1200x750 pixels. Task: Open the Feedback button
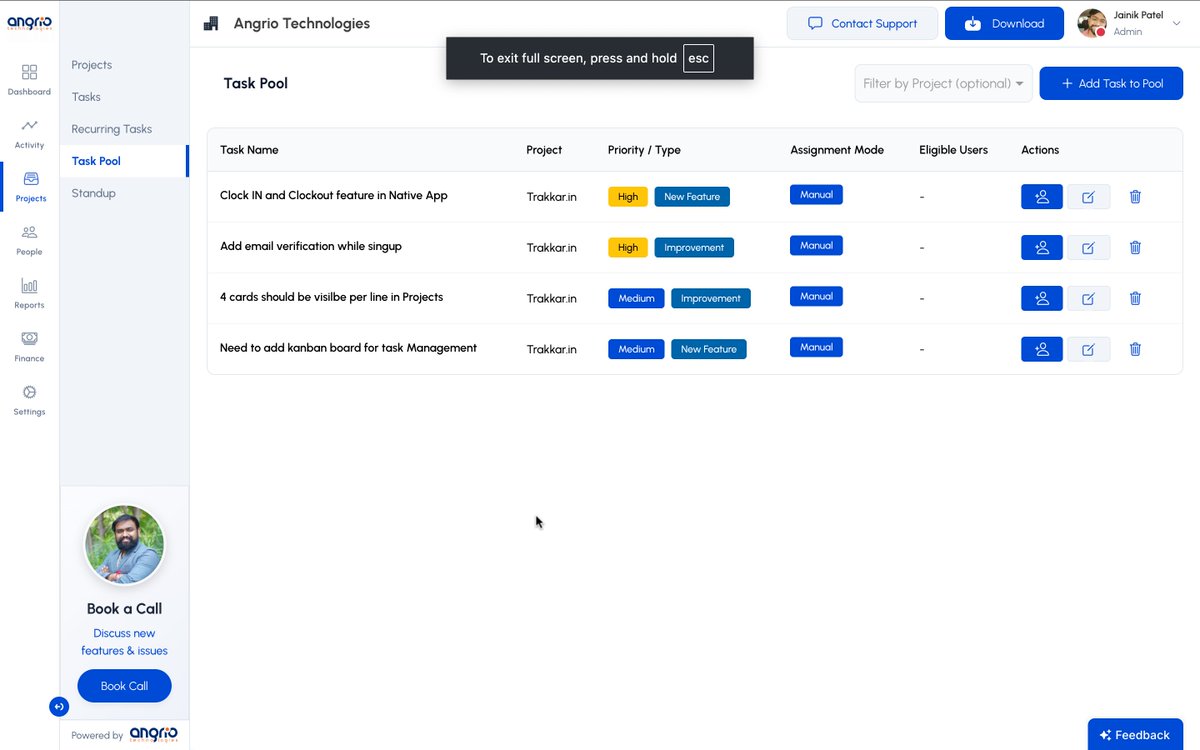pyautogui.click(x=1135, y=735)
